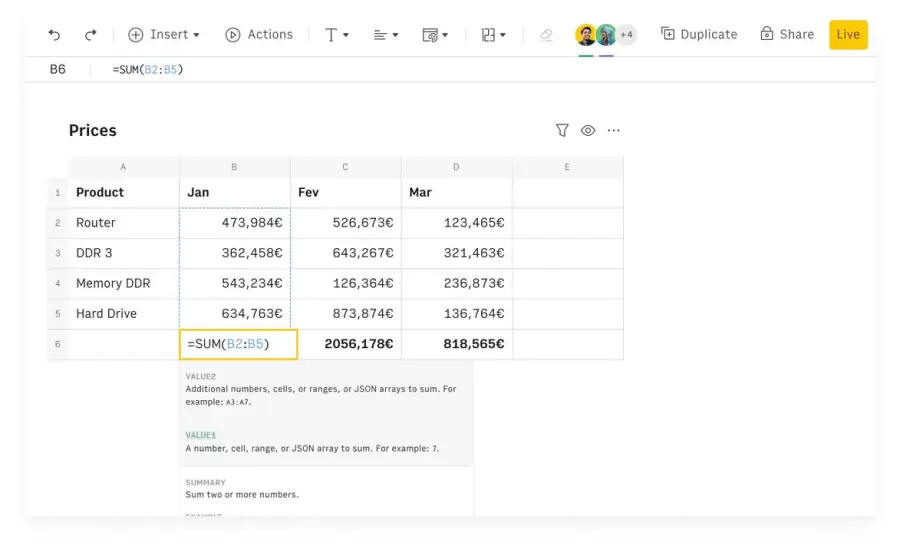Undo the last action
This screenshot has height=553, width=900.
(54, 35)
